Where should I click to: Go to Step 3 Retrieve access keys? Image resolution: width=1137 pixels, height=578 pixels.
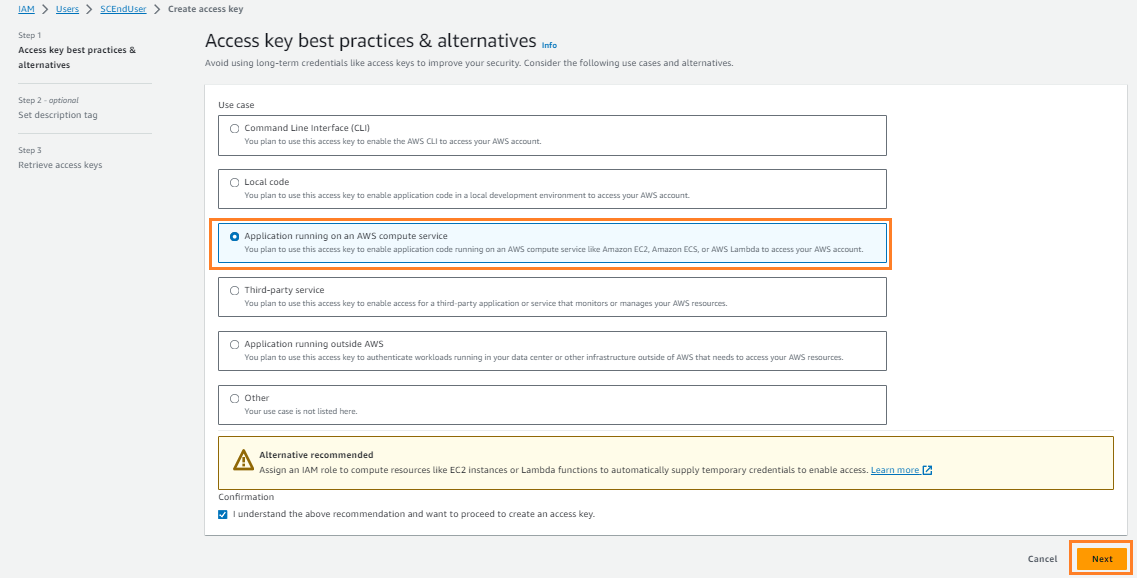(58, 164)
